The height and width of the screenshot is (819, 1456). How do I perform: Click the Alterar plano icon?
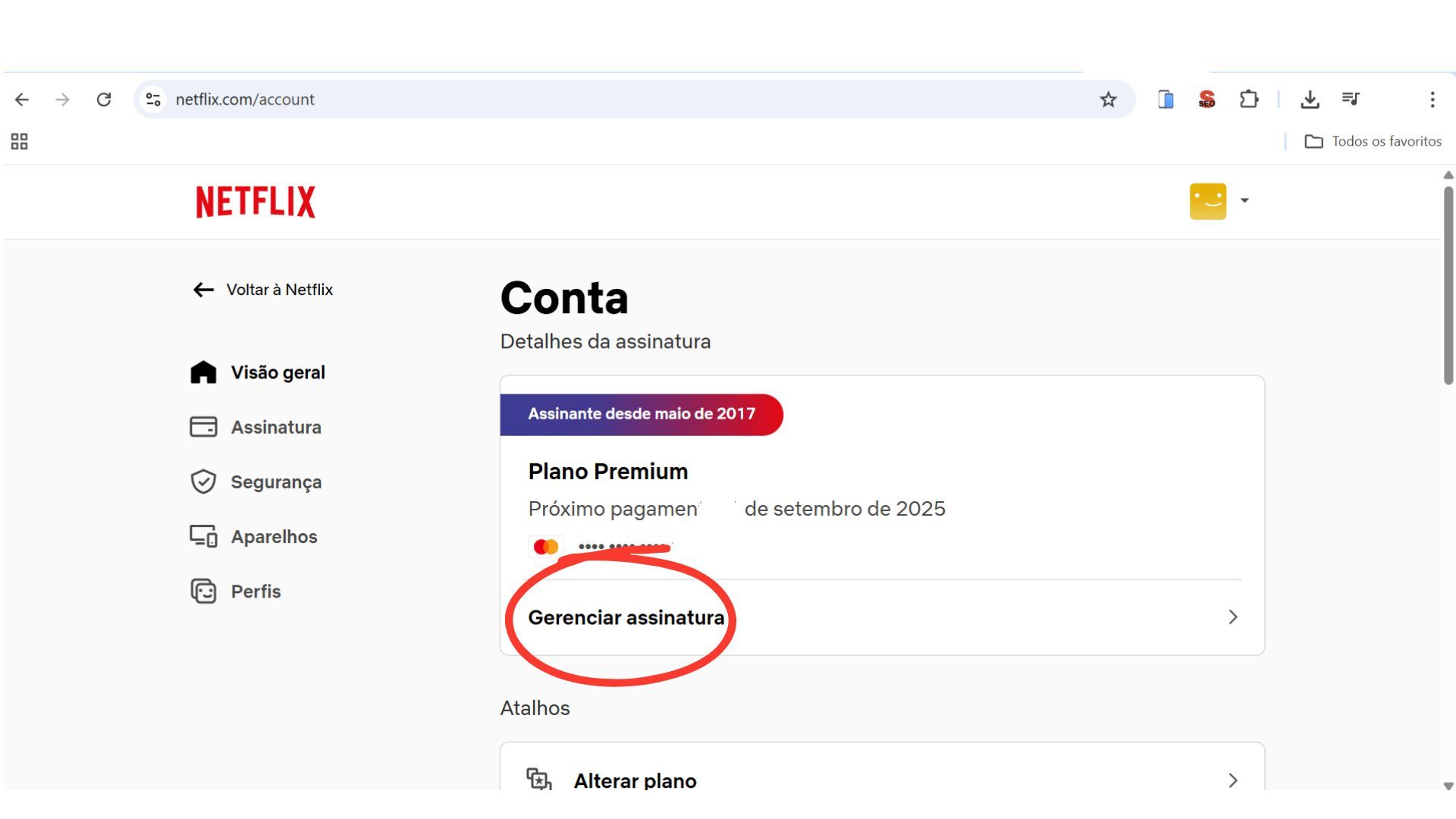click(538, 779)
